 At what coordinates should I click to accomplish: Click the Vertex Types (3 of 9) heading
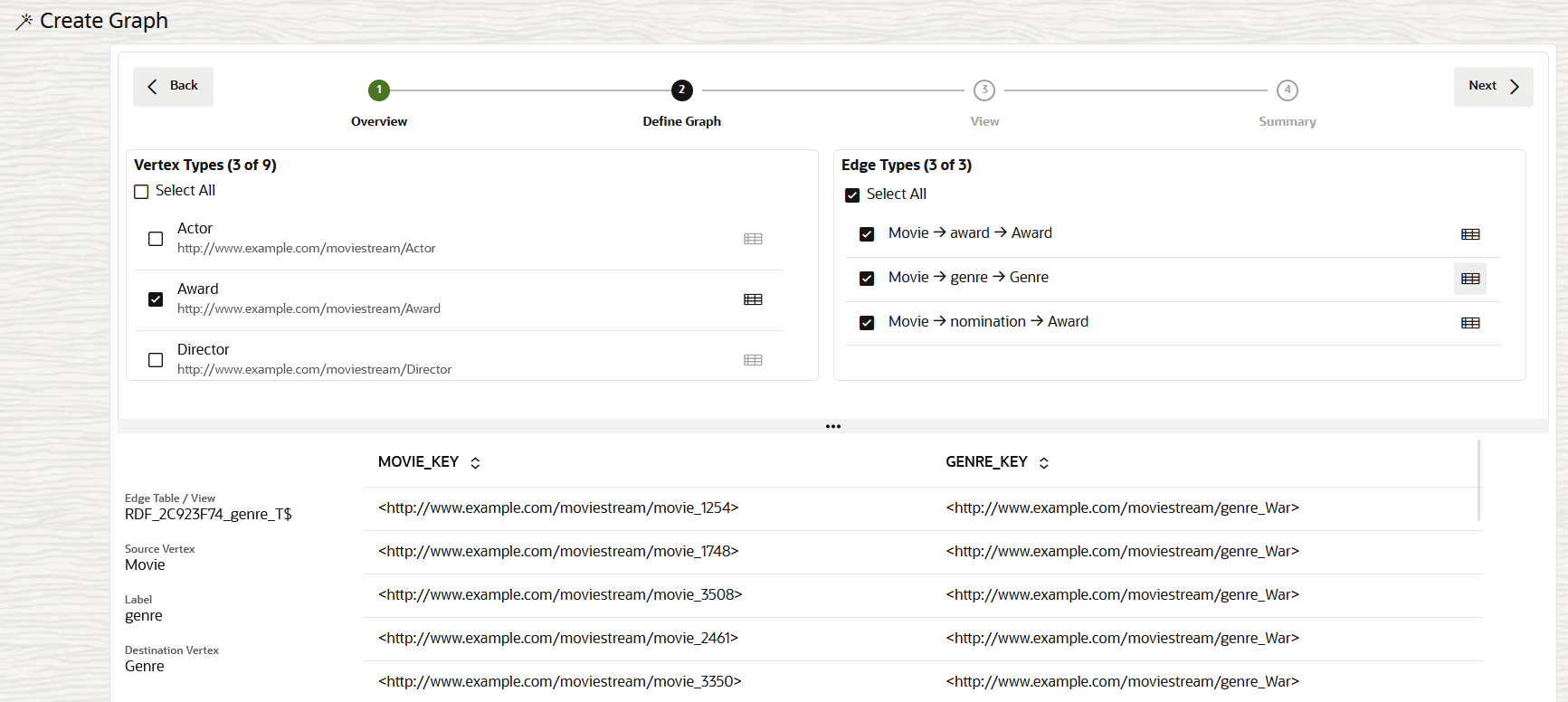coord(205,166)
